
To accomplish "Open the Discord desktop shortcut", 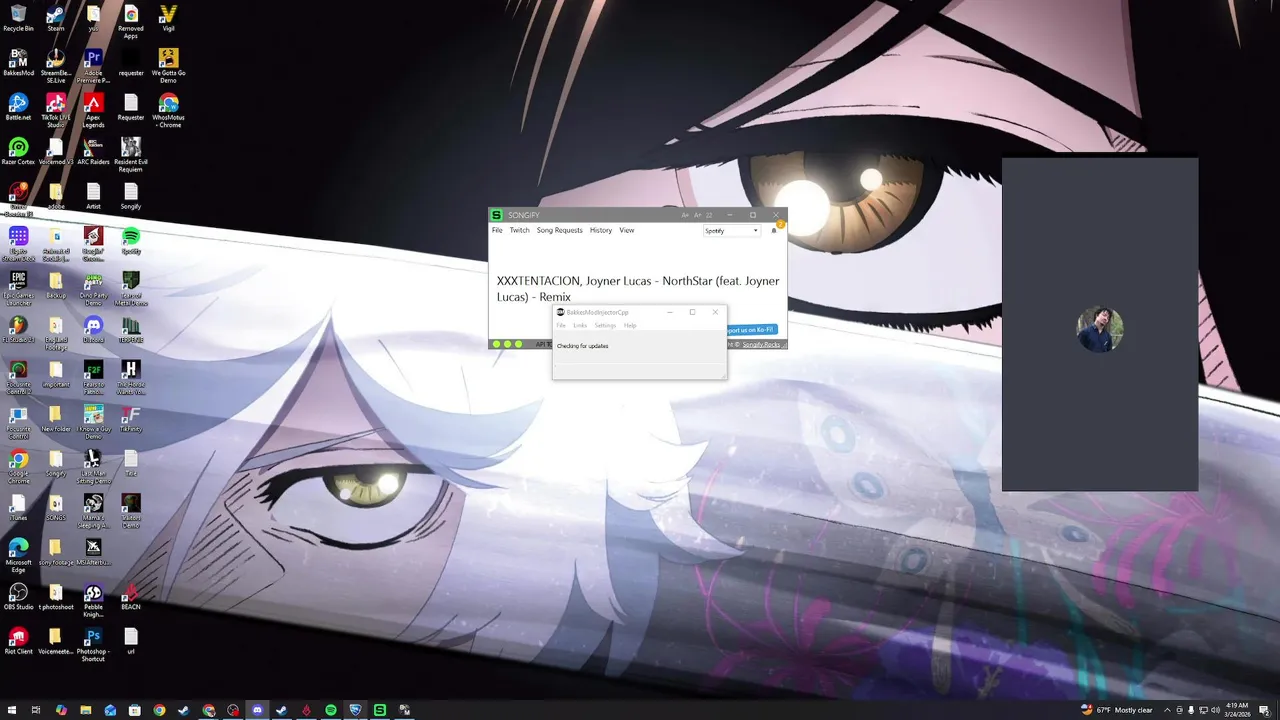I will (93, 329).
